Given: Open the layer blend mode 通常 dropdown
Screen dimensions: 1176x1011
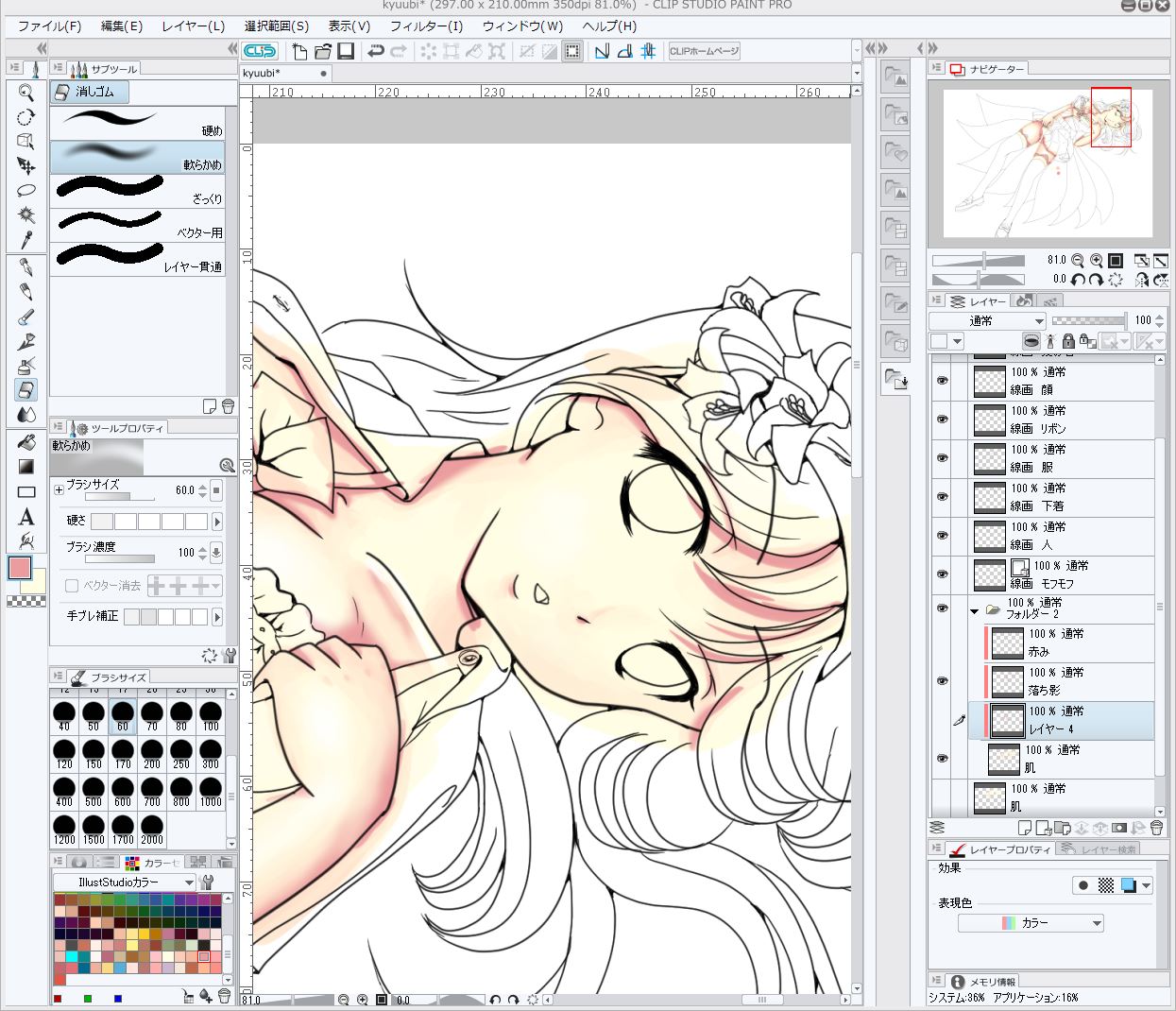Looking at the screenshot, I should click(987, 321).
